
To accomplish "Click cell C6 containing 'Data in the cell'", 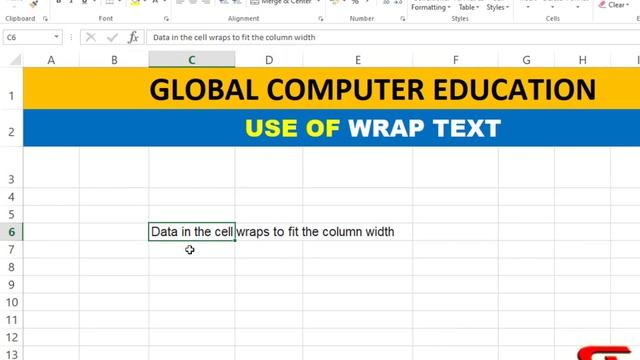I will coord(192,232).
